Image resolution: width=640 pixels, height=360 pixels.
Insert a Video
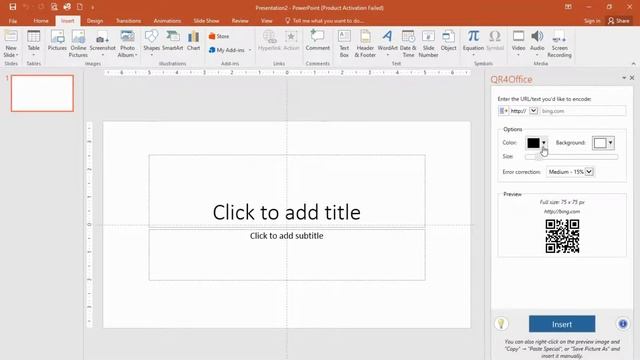pos(518,42)
